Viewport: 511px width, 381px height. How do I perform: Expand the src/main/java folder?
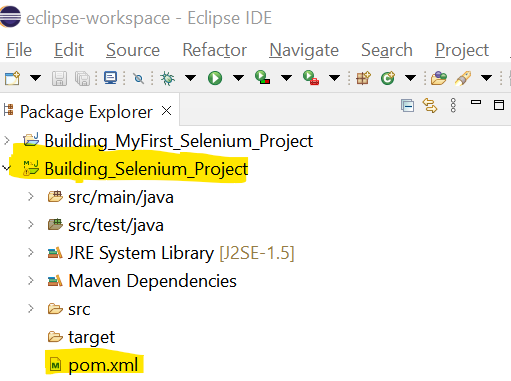tap(31, 197)
